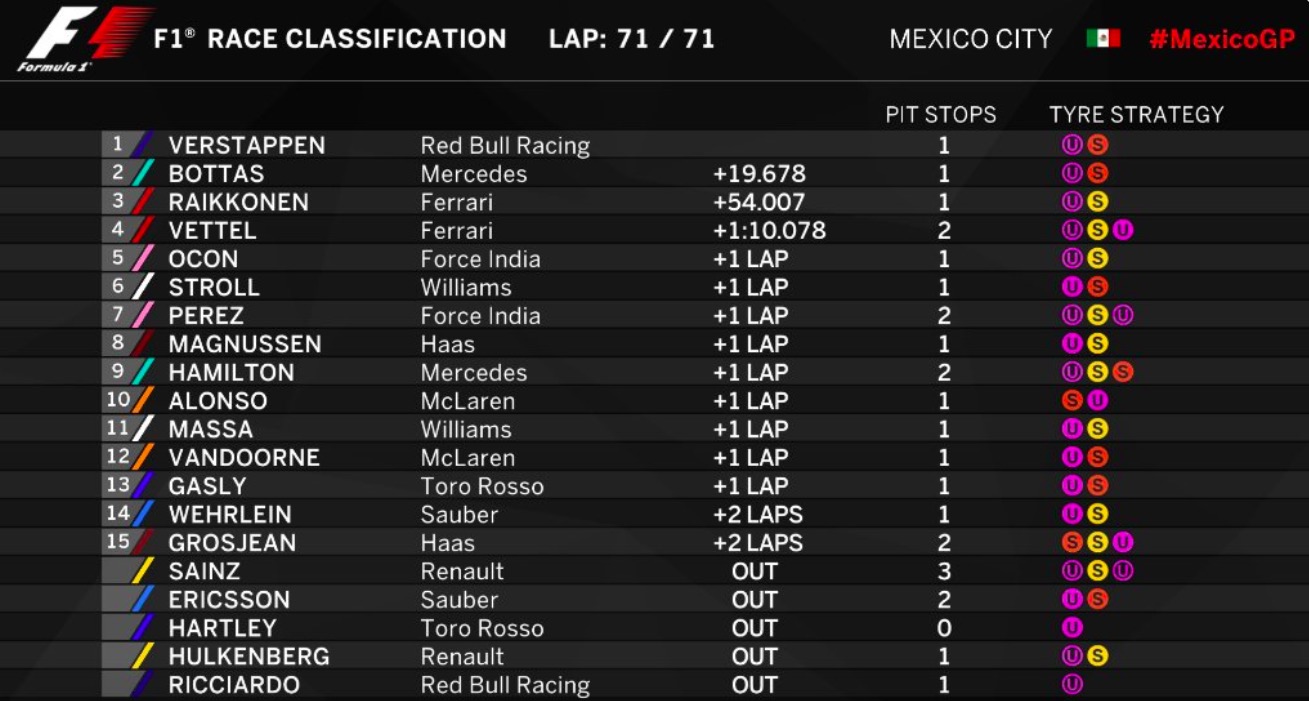Click Raikkonen's yellow soft tyre icon
1309x701 pixels.
coord(1098,202)
